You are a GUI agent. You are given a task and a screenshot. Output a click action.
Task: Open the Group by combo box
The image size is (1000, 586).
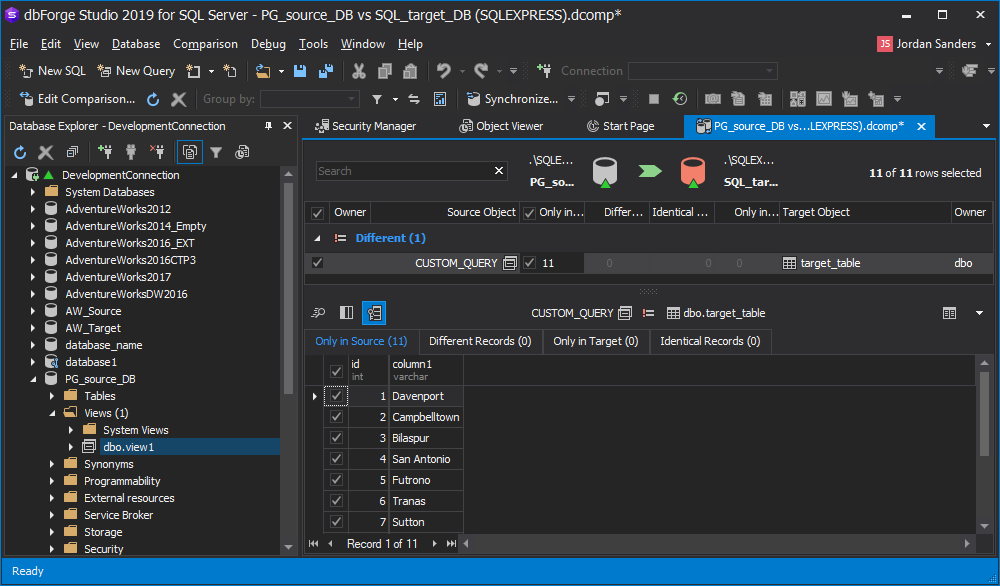[310, 99]
